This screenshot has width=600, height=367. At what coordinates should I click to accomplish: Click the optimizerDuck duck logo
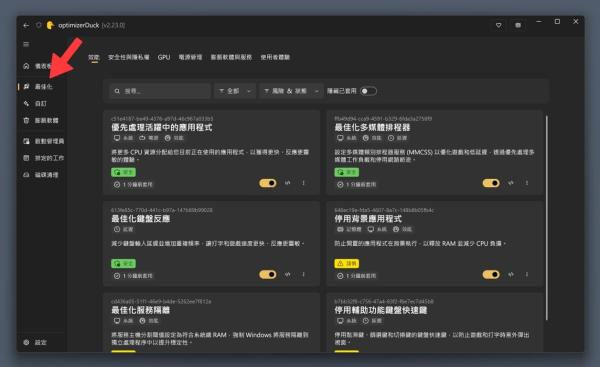50,25
